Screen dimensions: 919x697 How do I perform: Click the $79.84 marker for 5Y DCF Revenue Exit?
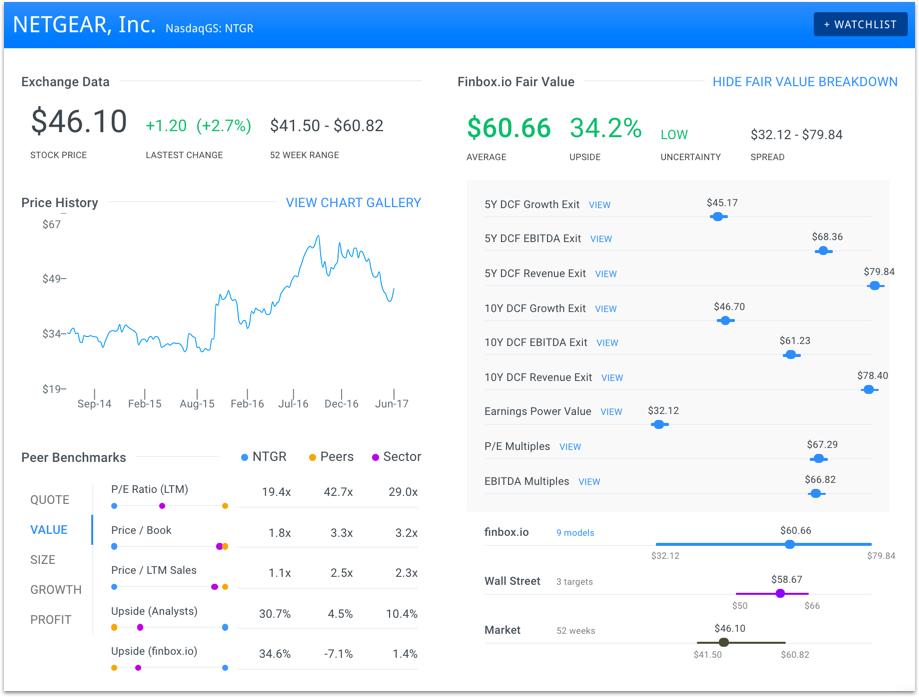coord(875,286)
